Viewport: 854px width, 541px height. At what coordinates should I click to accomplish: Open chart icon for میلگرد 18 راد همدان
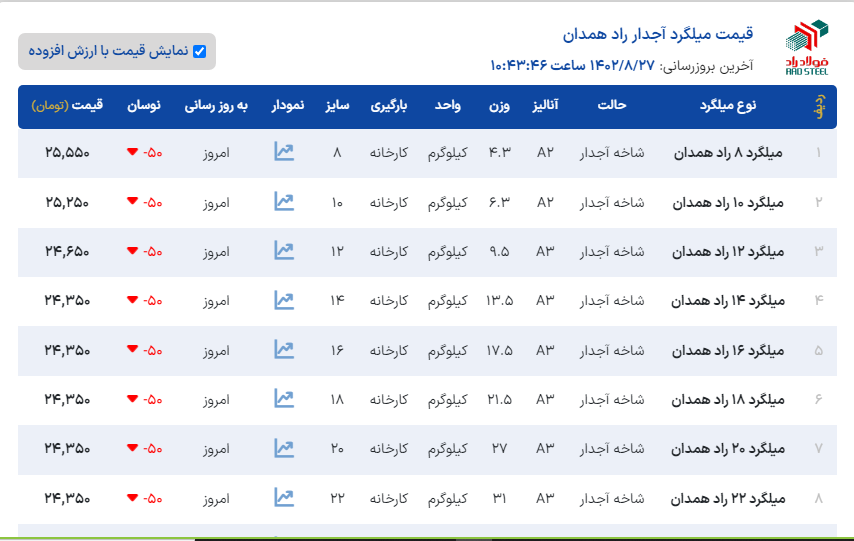[284, 399]
